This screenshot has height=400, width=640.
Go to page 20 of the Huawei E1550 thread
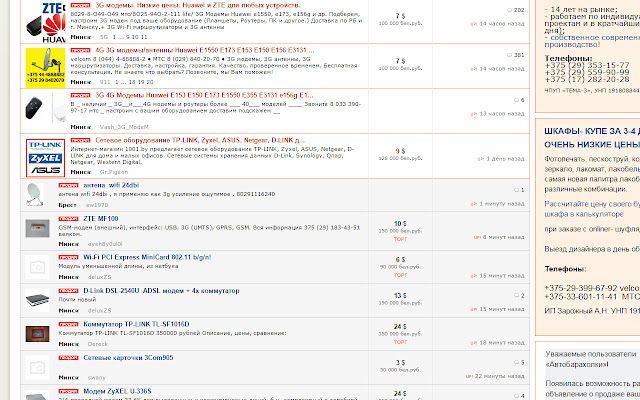[149, 82]
